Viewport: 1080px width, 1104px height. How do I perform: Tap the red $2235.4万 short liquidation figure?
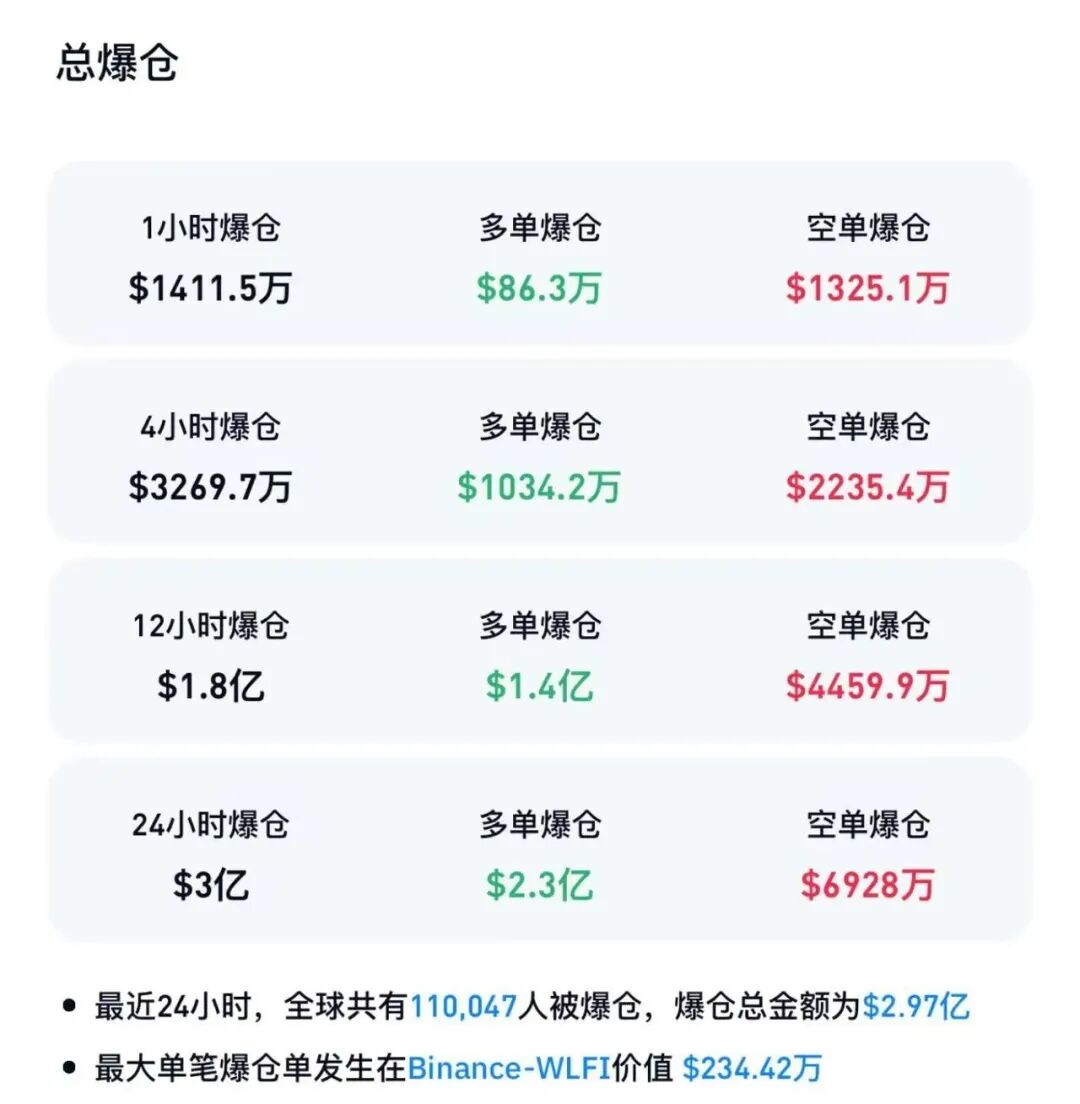pos(867,487)
